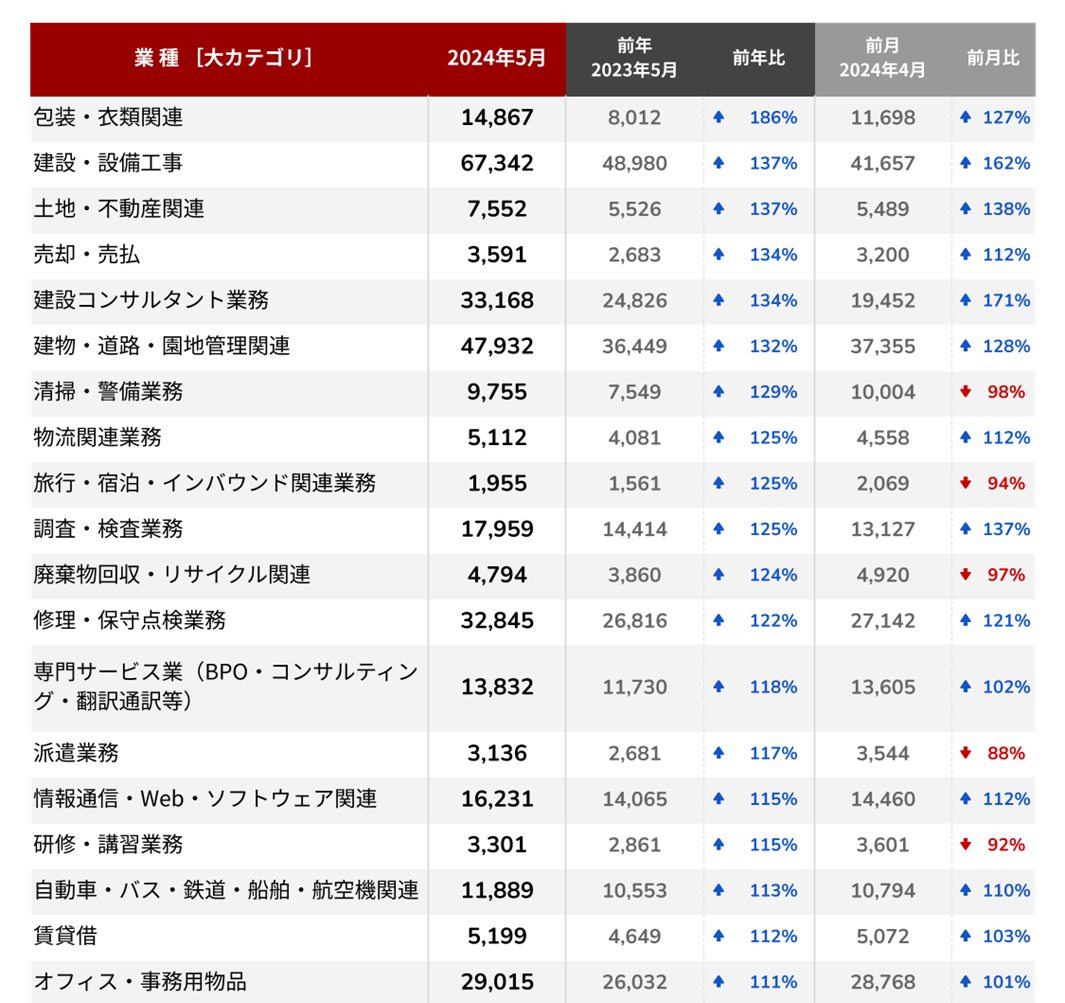The height and width of the screenshot is (1003, 1065).
Task: Select the 賃貸借 row label
Action: [65, 936]
